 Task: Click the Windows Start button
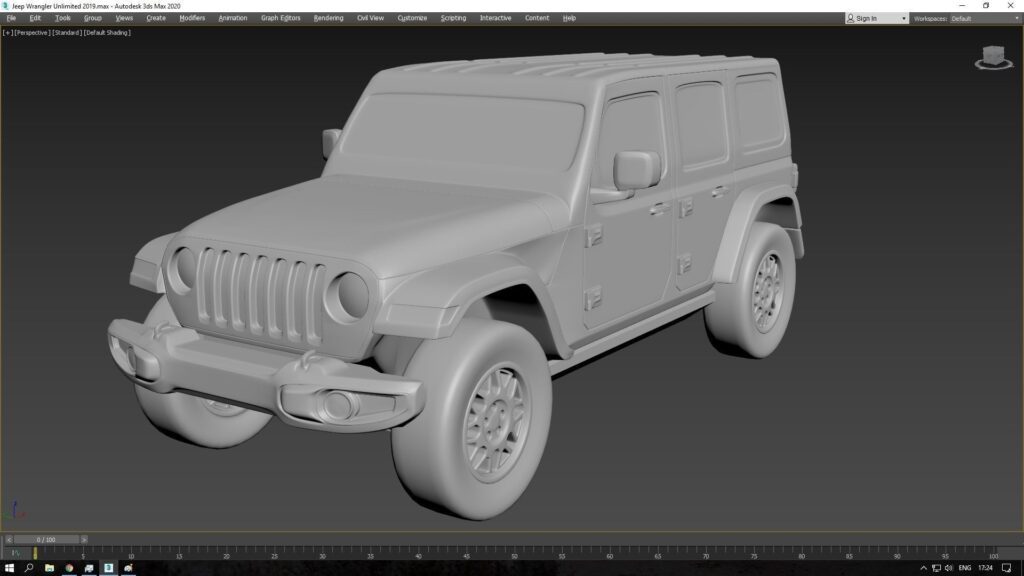point(10,568)
